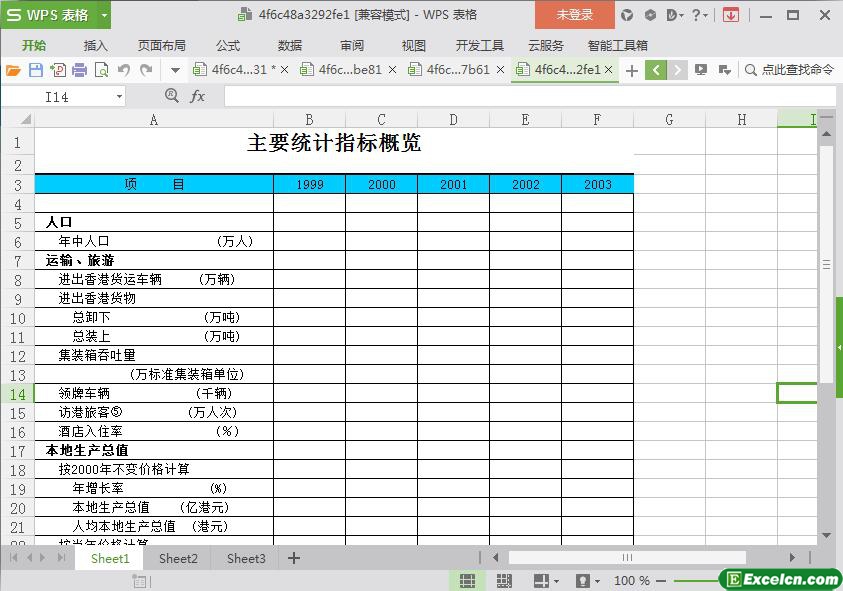Open the Name Box dropdown arrow
Viewport: 843px width, 591px height.
pos(119,97)
